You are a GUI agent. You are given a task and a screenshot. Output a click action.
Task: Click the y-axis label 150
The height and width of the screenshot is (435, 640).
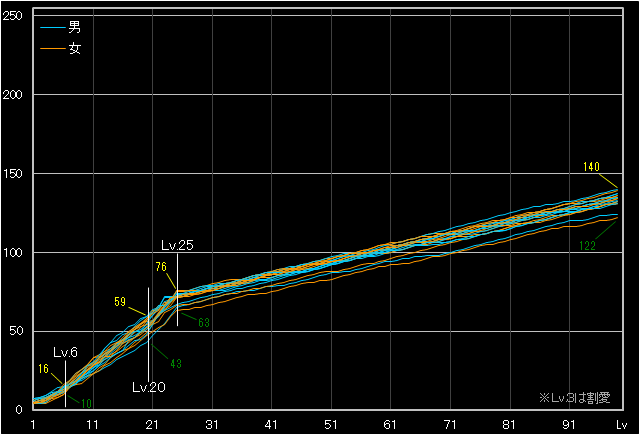(12, 173)
